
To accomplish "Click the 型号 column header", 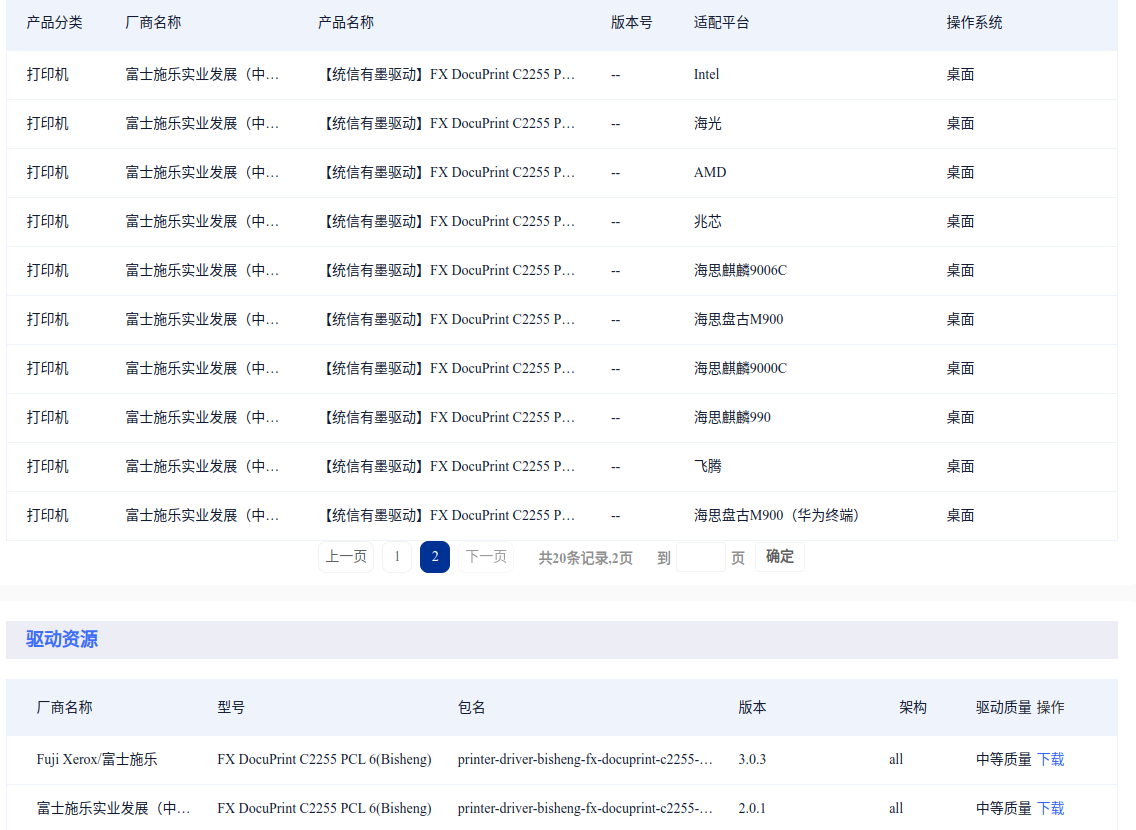I will (x=230, y=708).
